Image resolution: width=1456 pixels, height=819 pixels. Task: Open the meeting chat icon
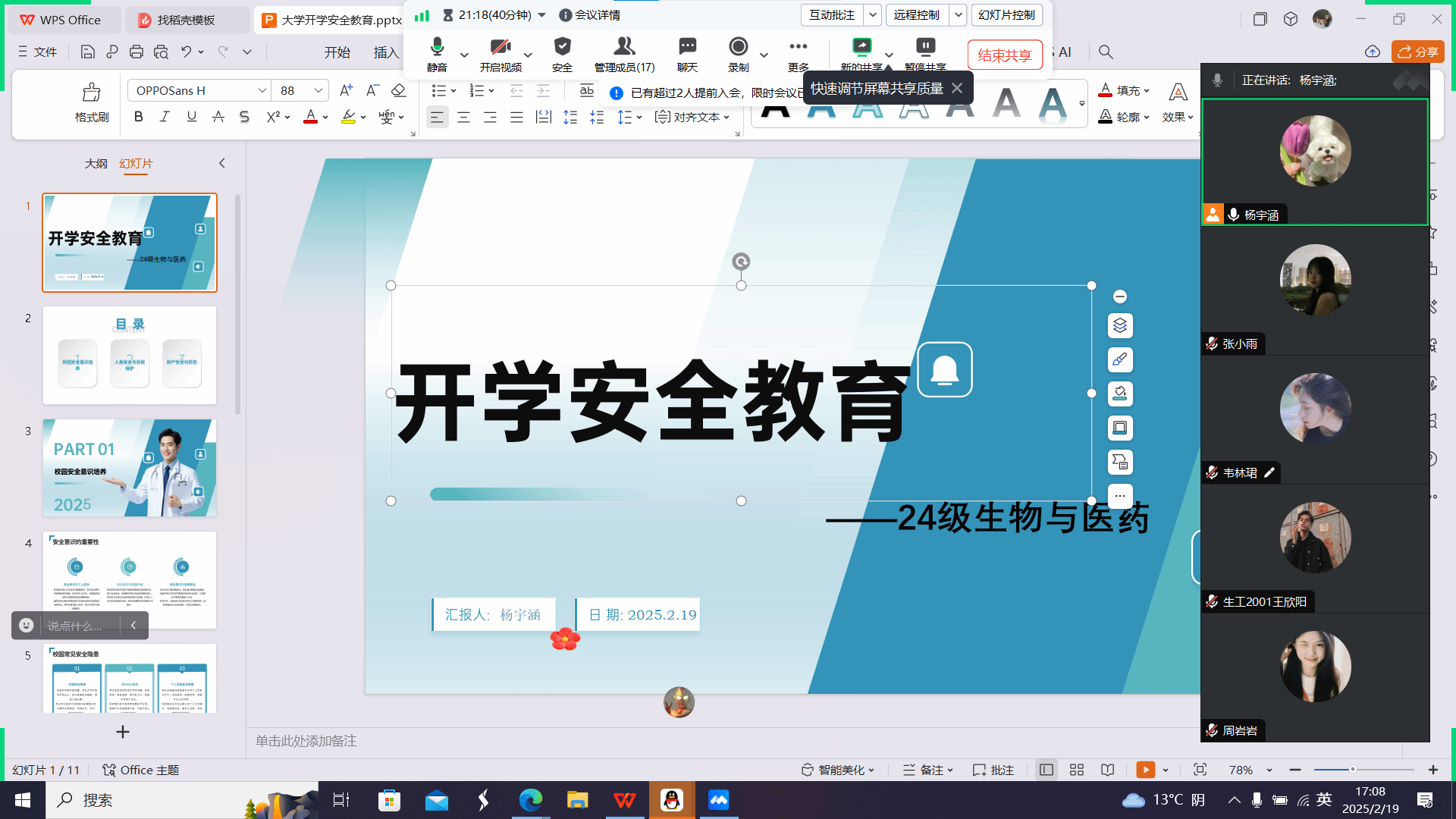point(687,47)
